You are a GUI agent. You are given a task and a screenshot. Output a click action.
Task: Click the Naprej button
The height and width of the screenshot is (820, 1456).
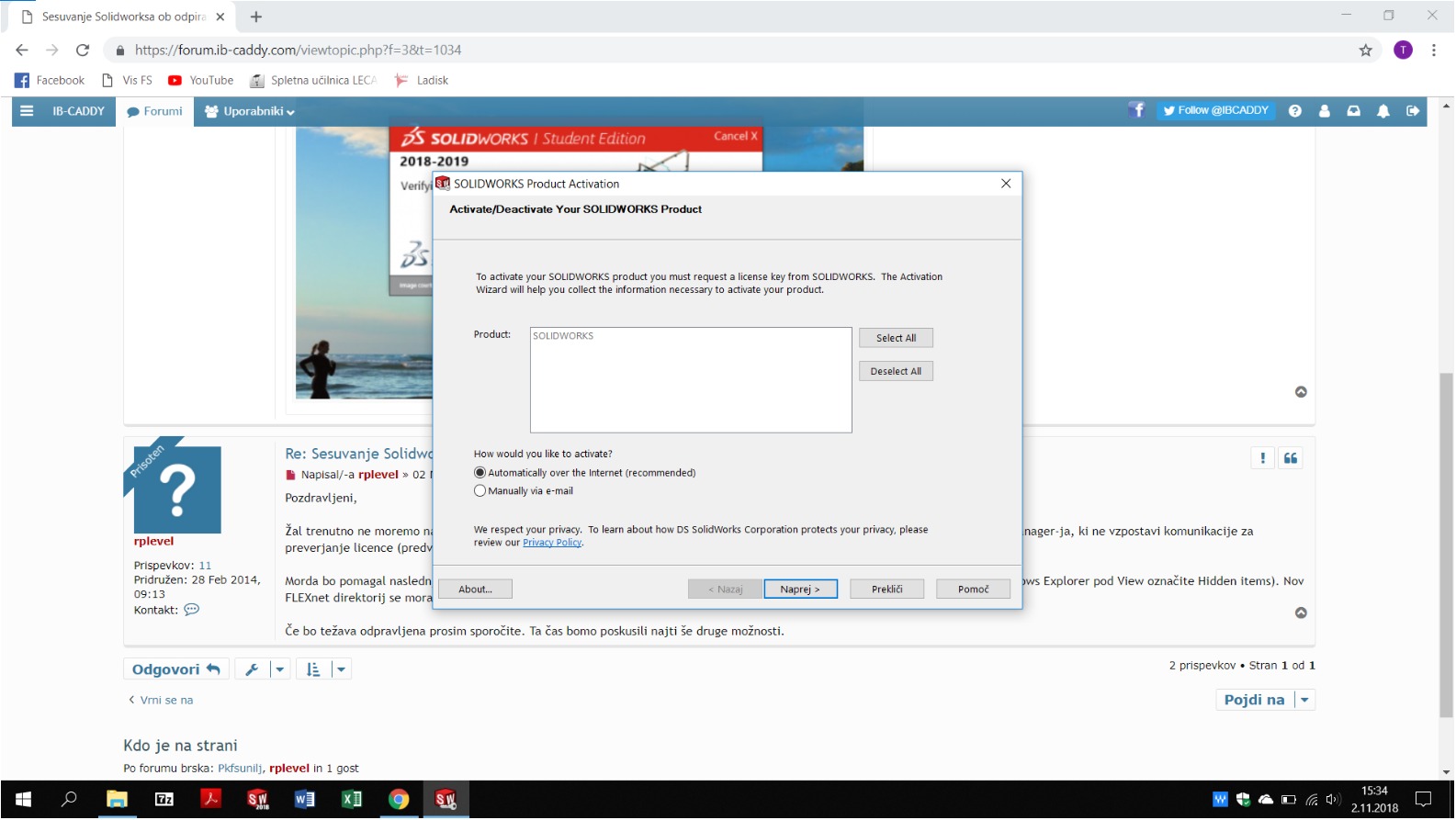click(800, 590)
